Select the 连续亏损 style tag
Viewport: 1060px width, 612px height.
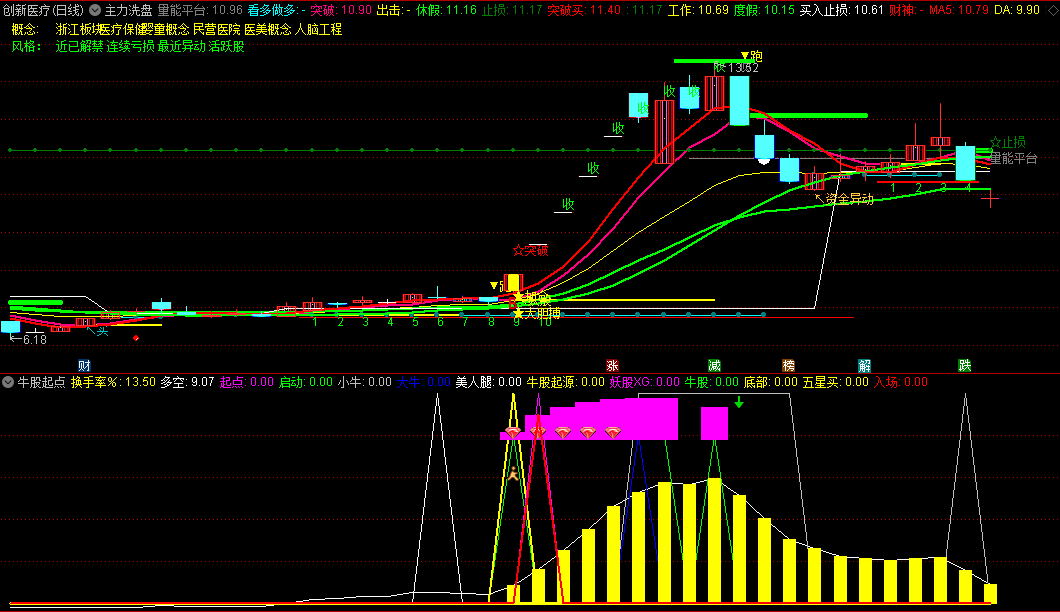coord(130,47)
